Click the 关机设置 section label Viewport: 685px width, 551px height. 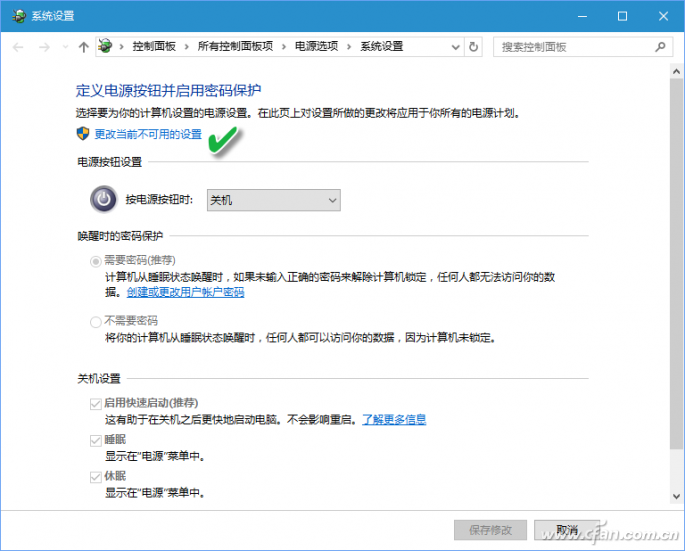point(99,378)
